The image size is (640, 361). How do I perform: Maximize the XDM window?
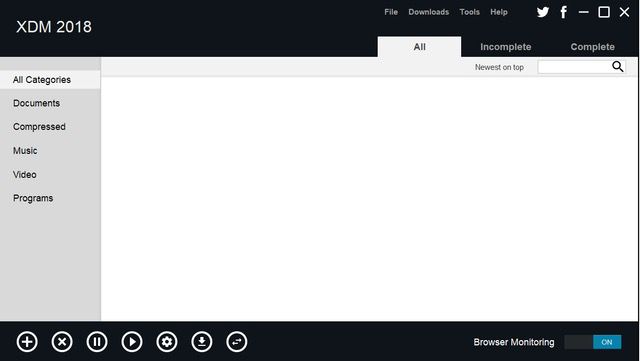[x=604, y=12]
